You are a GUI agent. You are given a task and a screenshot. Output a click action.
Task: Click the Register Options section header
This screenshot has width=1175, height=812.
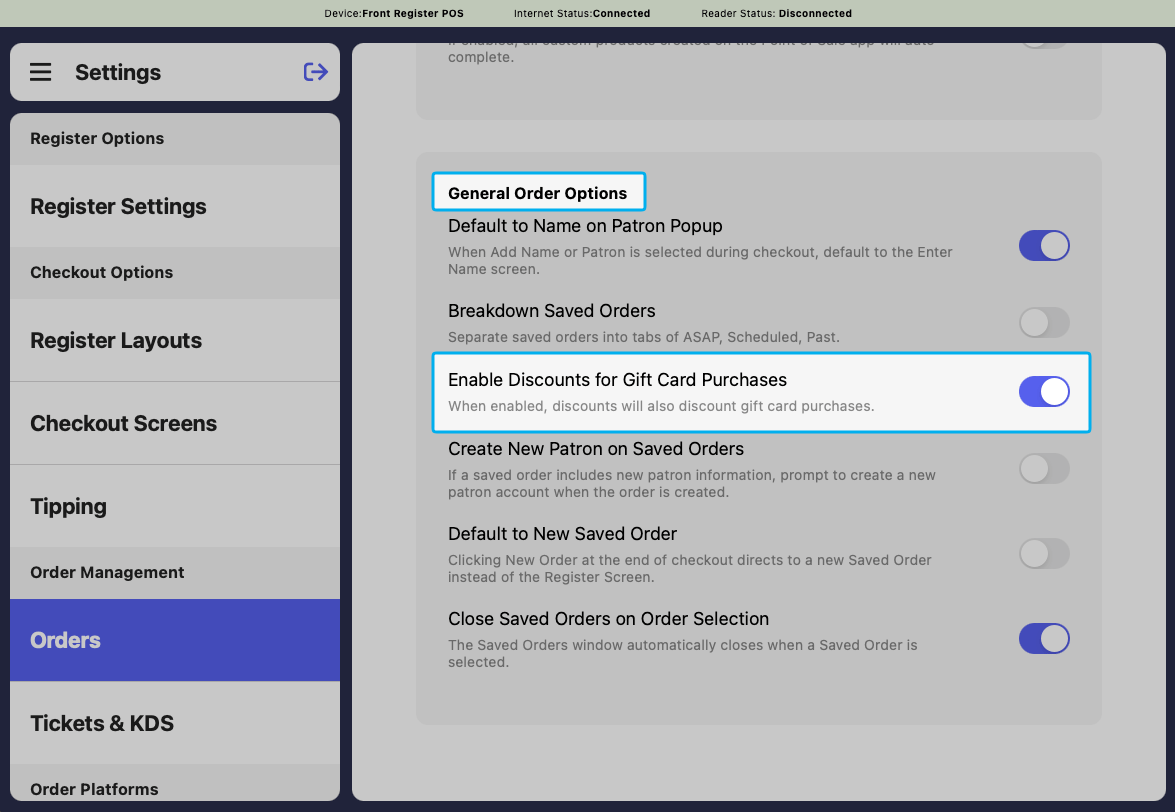pyautogui.click(x=97, y=139)
